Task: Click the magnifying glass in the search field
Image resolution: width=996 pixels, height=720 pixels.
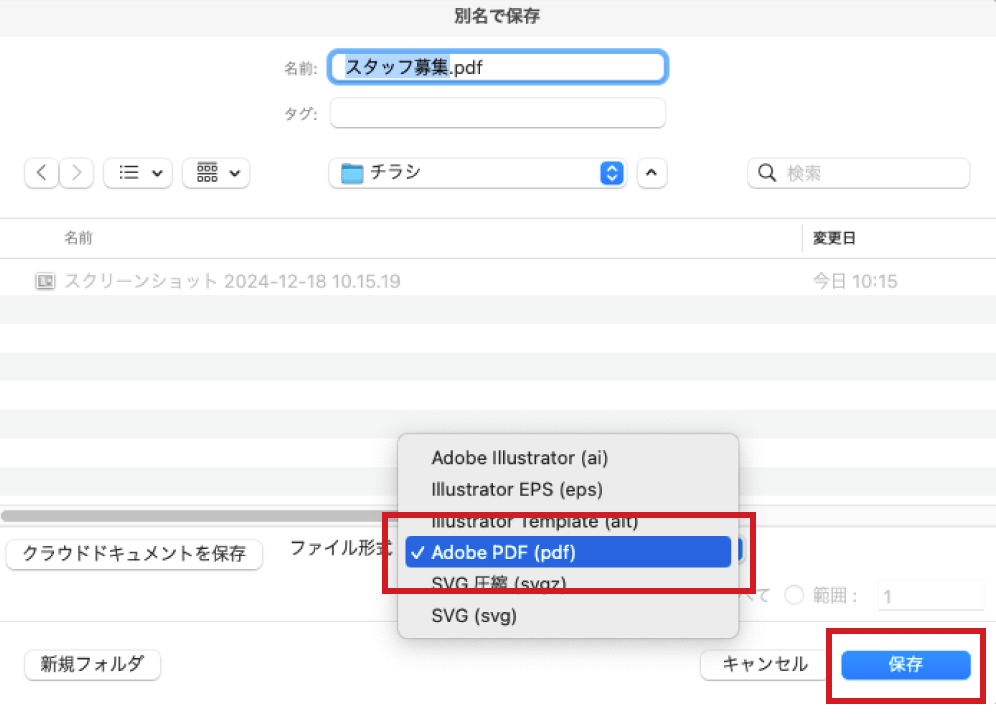Action: point(766,173)
